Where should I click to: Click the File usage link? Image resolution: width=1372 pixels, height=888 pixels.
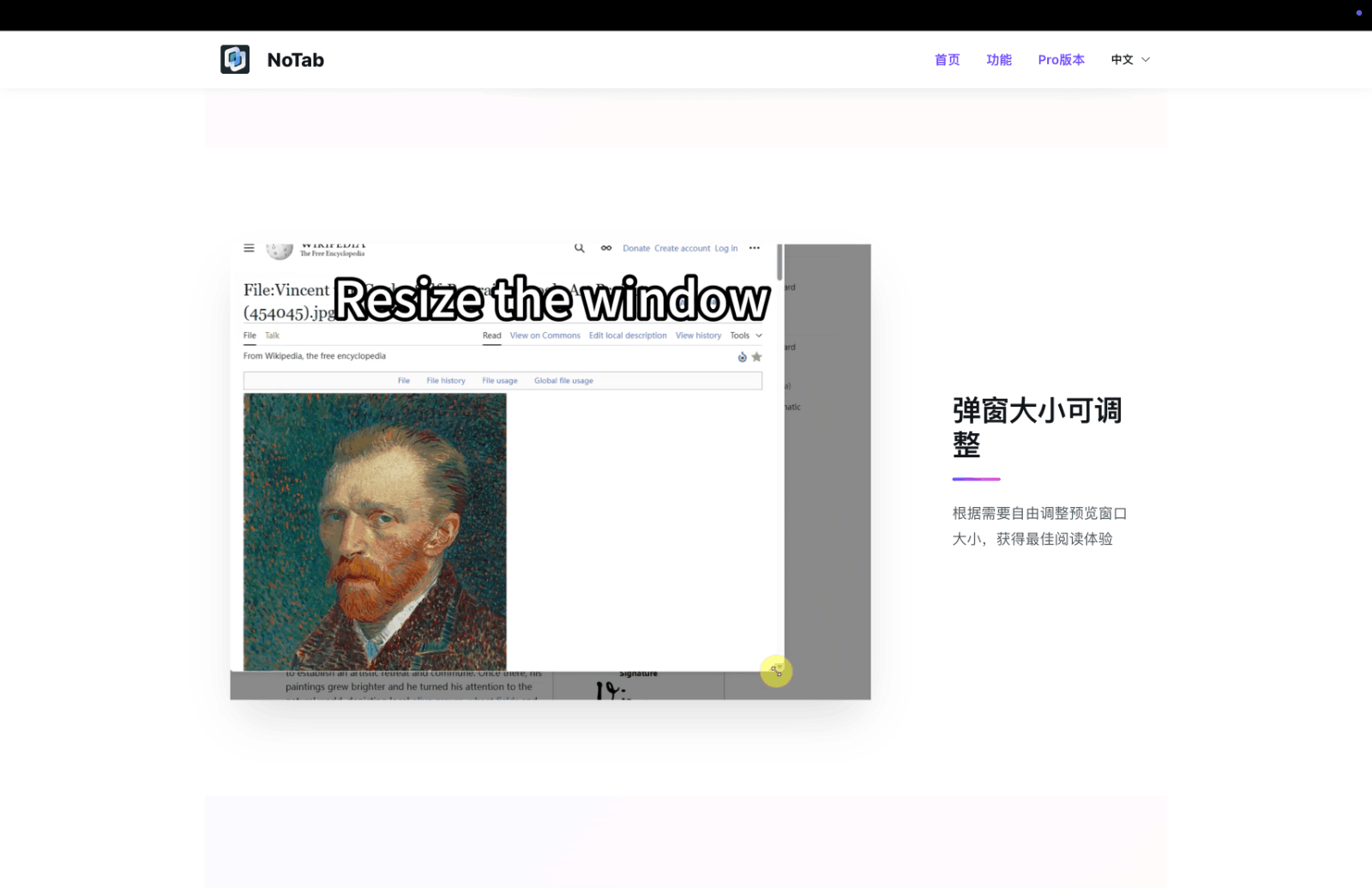pos(500,380)
